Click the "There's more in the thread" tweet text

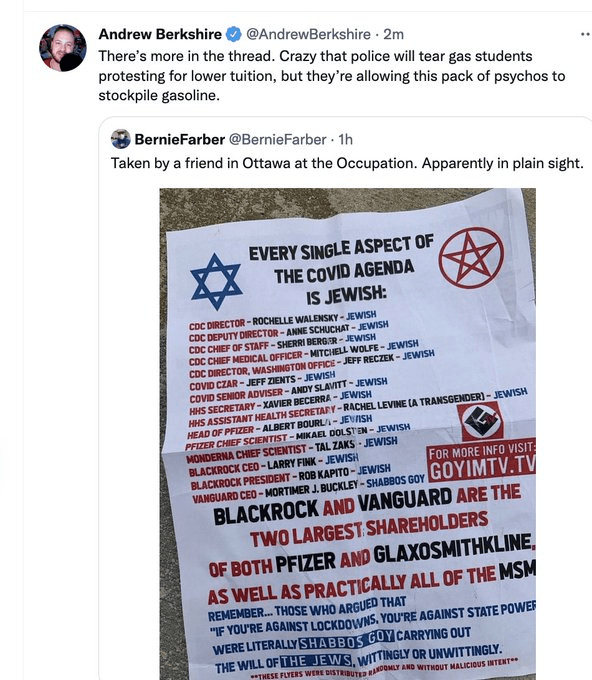point(186,56)
